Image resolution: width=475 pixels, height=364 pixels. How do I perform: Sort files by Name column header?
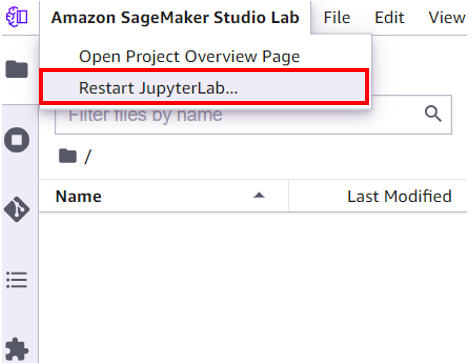coord(163,196)
